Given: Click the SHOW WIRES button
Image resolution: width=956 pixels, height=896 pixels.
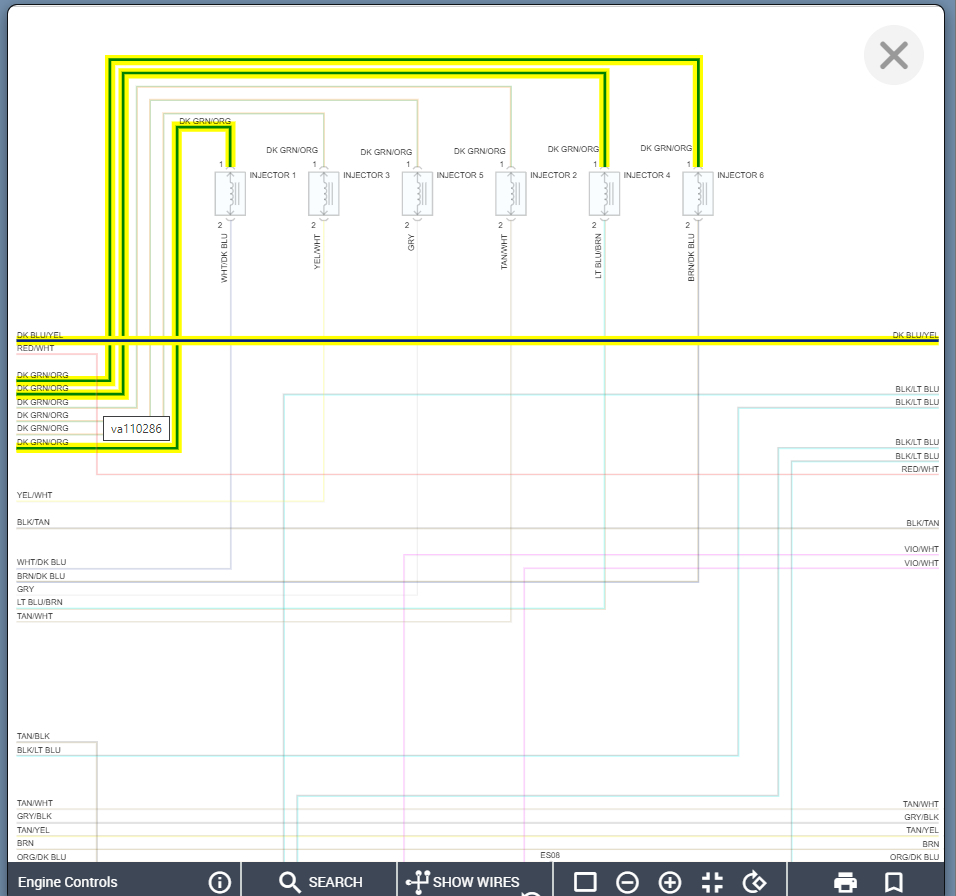Looking at the screenshot, I should coord(463,881).
